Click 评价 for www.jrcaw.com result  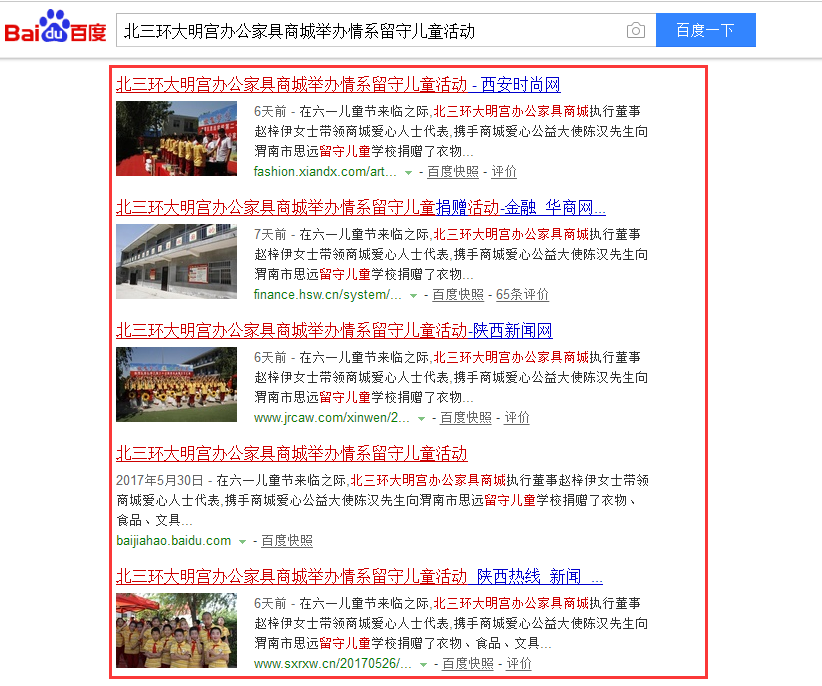point(517,418)
